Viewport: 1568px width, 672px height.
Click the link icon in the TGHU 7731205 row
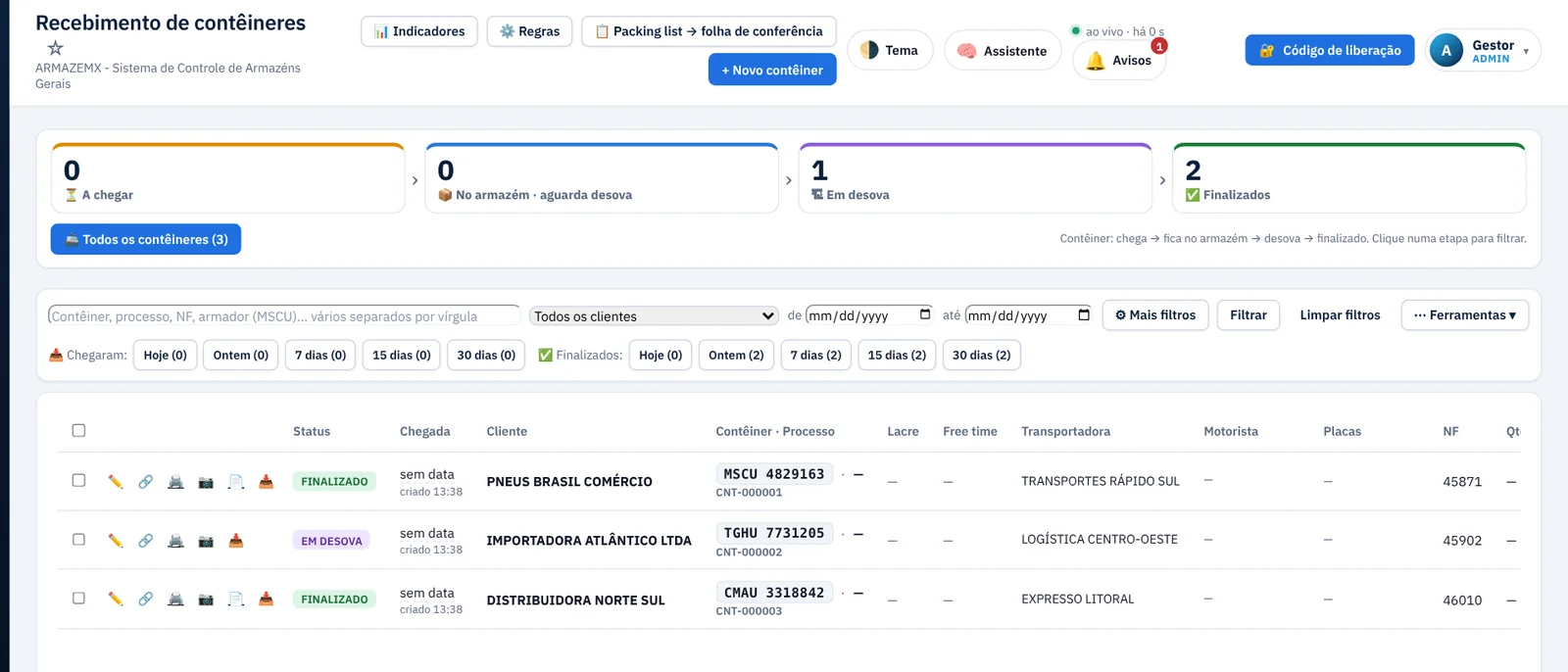pos(145,541)
